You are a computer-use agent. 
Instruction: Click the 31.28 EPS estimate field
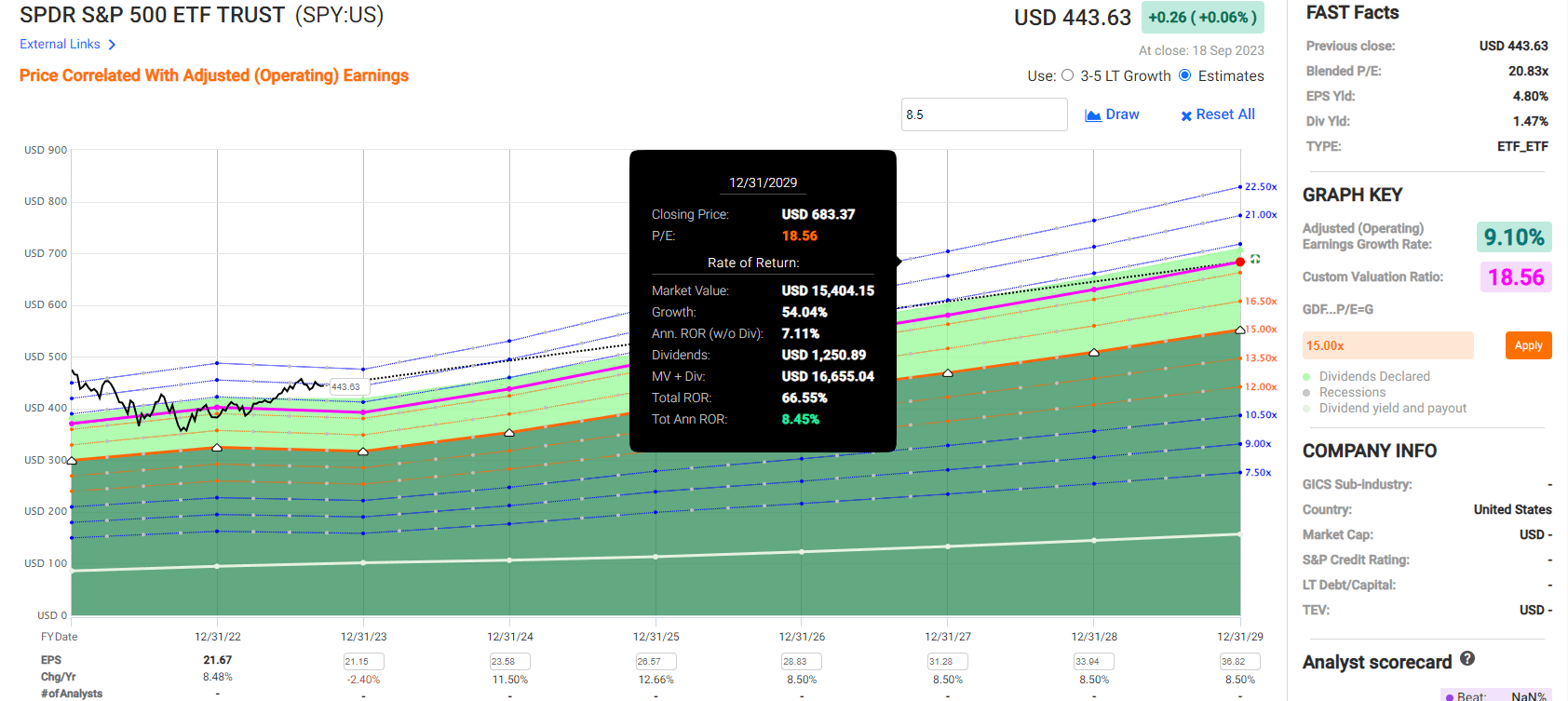click(948, 661)
